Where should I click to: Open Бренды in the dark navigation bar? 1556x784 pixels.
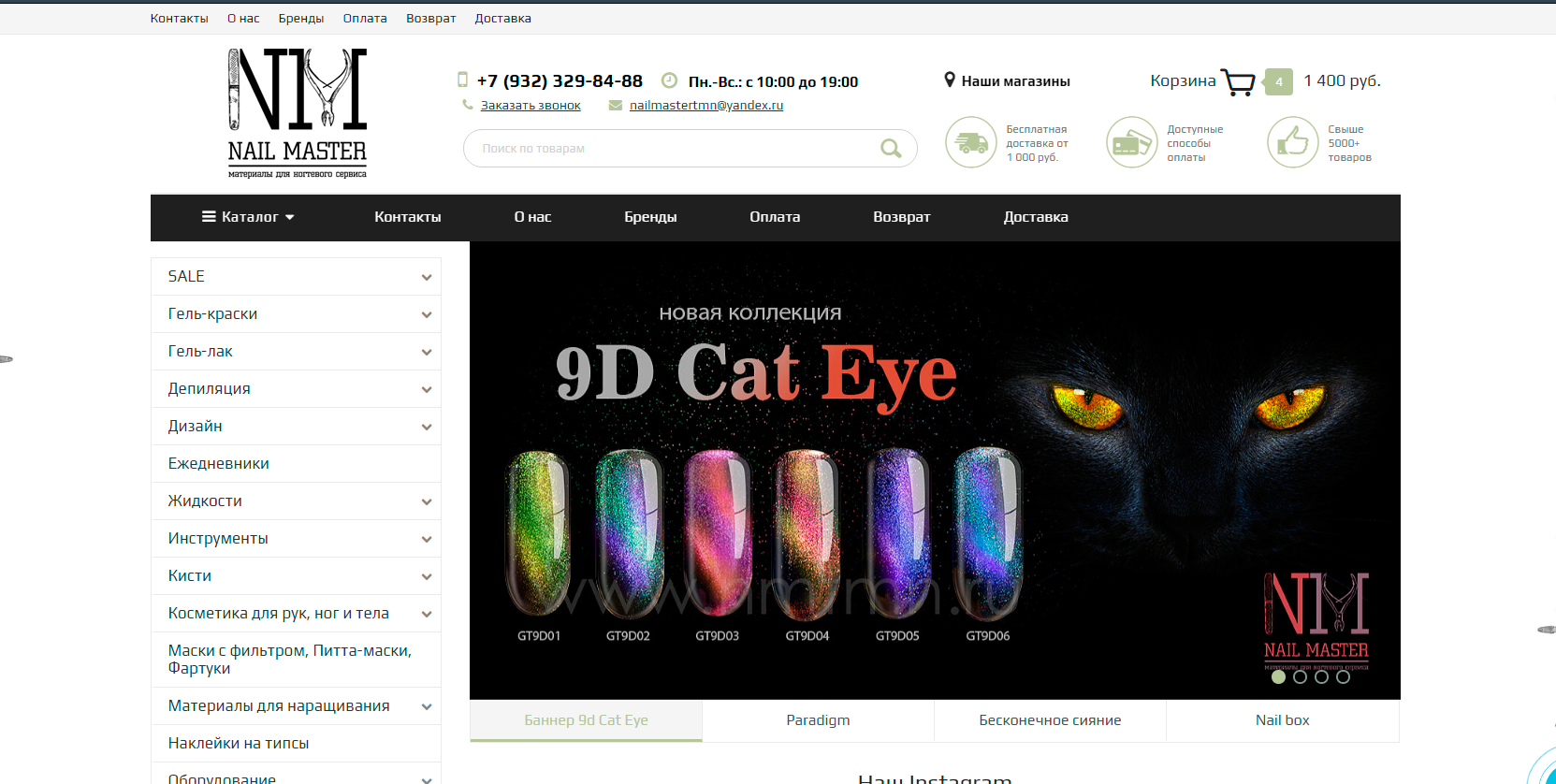650,216
